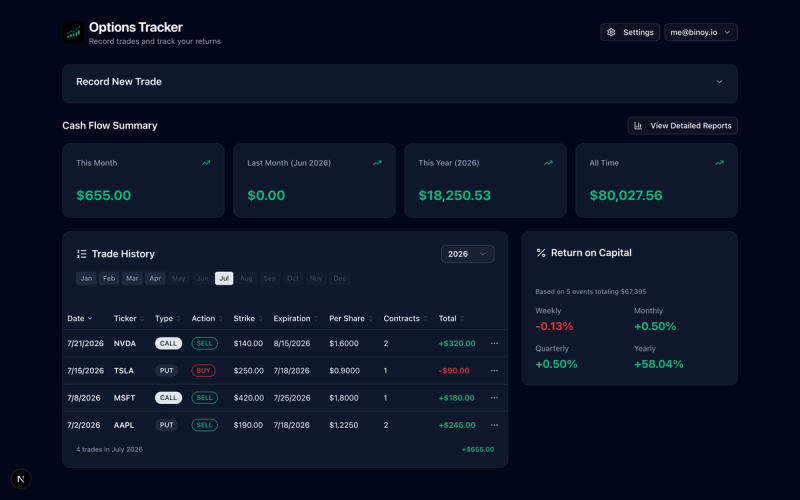Click the trend icon on This Month card
The width and height of the screenshot is (800, 500).
click(206, 163)
